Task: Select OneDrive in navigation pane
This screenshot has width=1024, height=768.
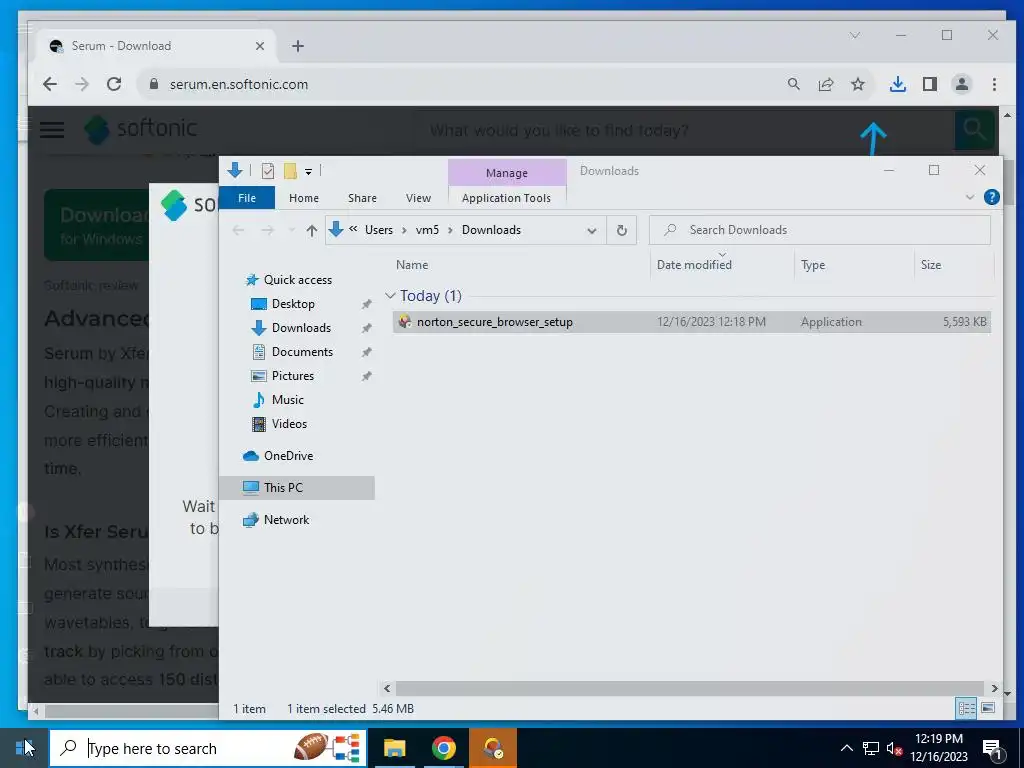Action: 288,456
